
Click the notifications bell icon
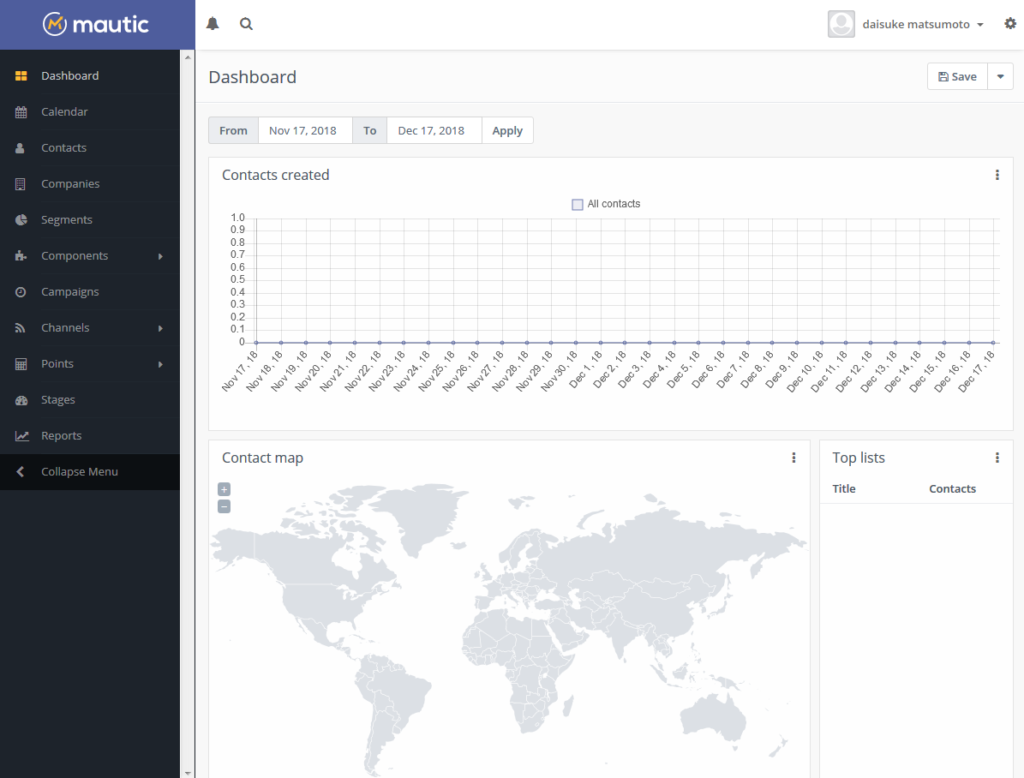point(212,24)
